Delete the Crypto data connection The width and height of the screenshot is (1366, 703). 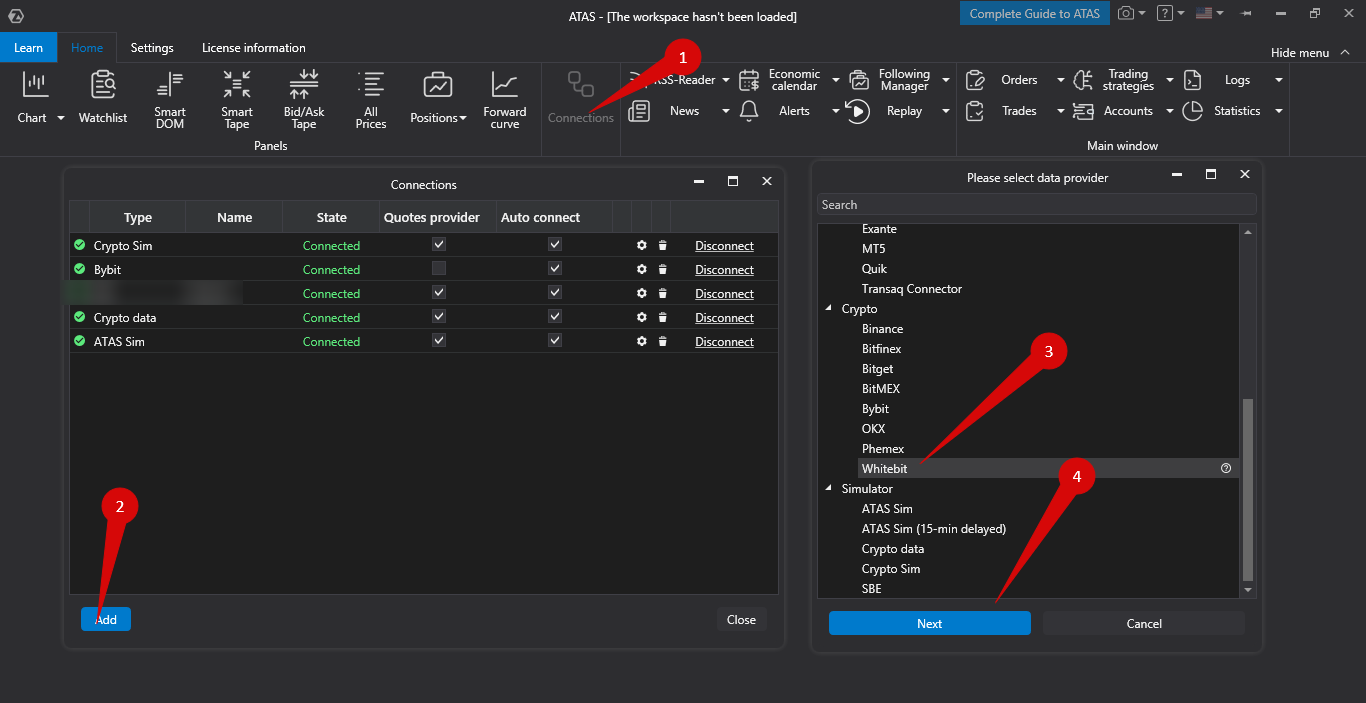(x=662, y=317)
